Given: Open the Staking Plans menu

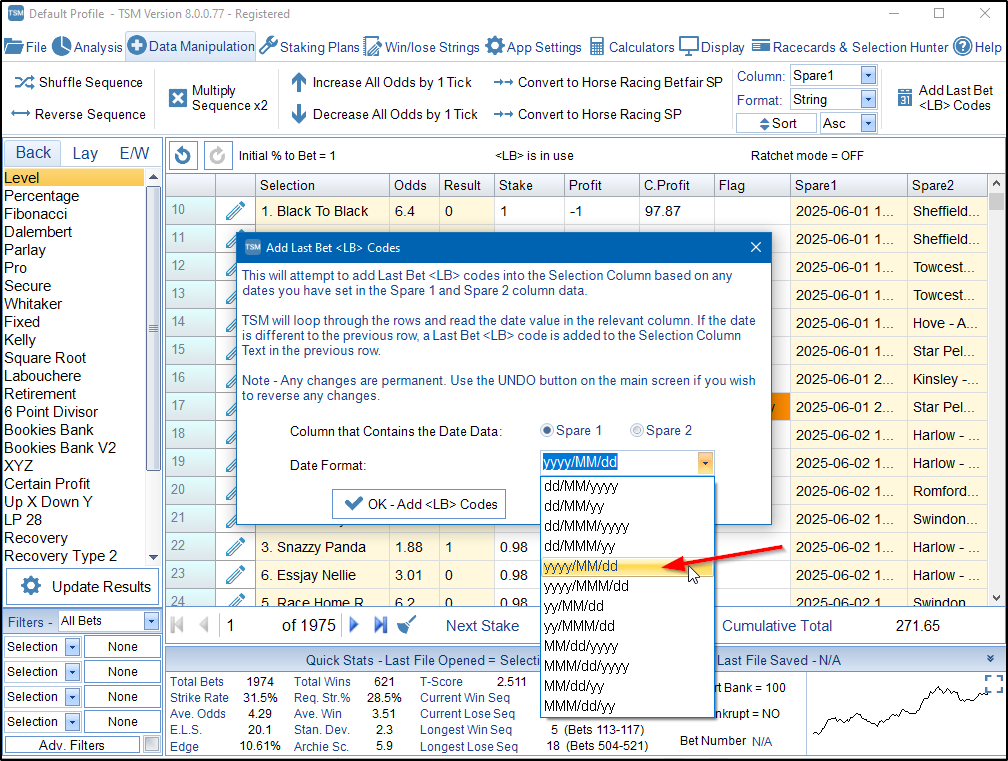Looking at the screenshot, I should tap(309, 47).
